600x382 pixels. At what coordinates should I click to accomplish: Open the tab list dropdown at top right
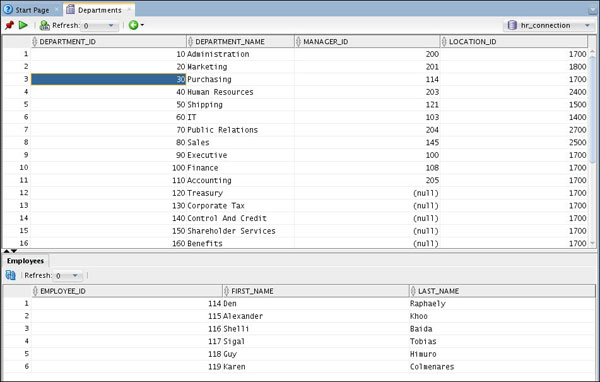(592, 11)
